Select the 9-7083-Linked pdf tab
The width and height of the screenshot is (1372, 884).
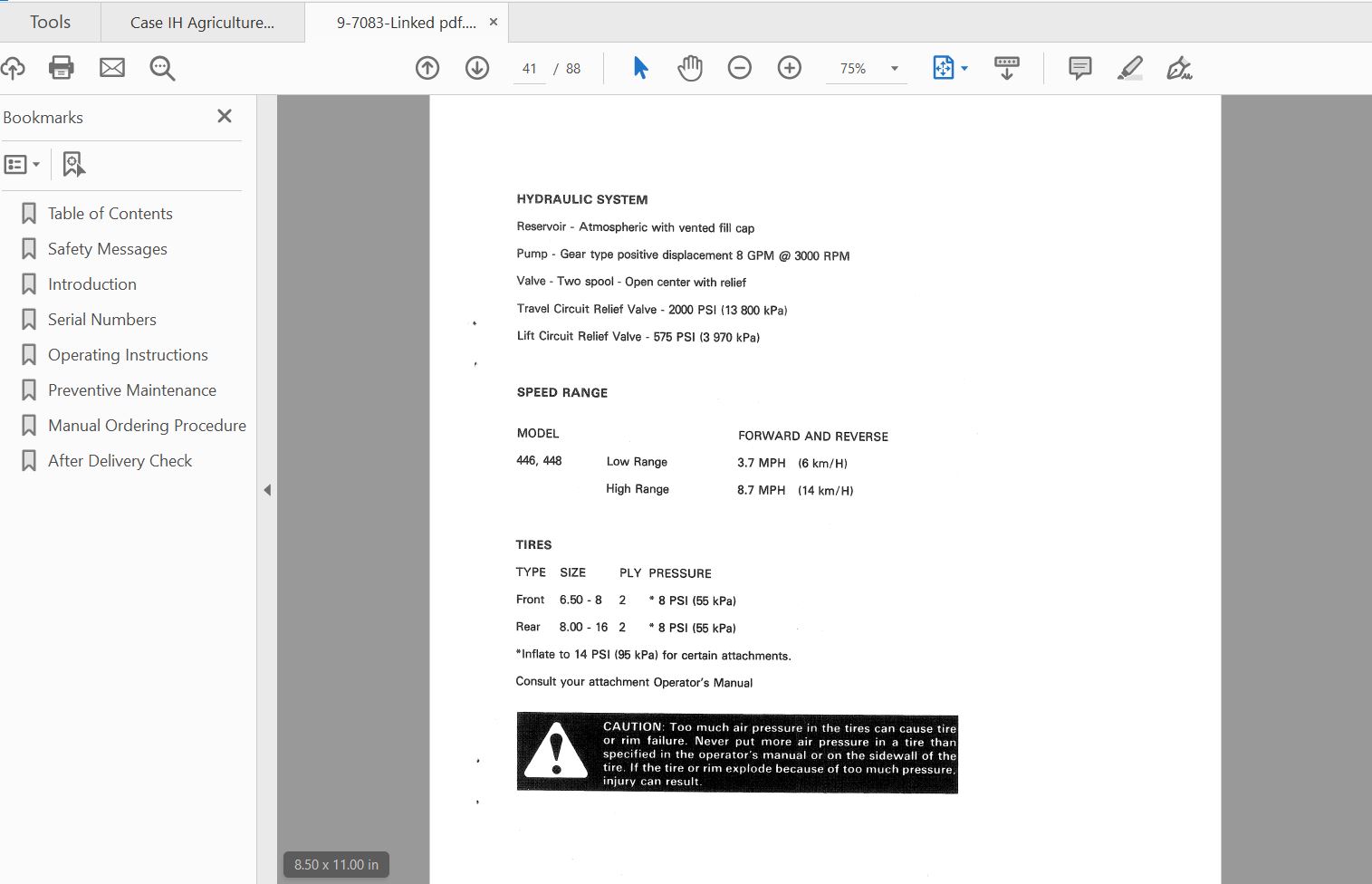(406, 23)
